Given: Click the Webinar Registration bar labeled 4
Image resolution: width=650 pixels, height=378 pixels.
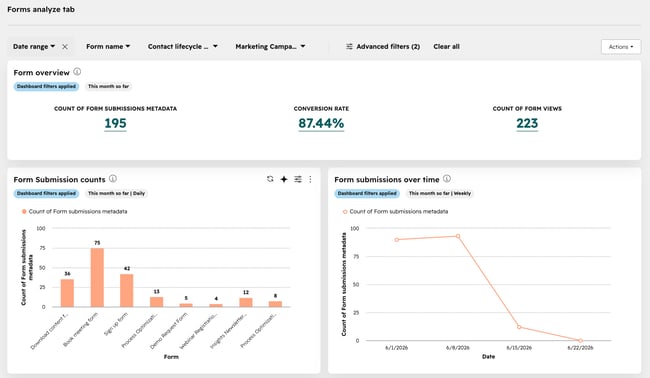Looking at the screenshot, I should [216, 305].
